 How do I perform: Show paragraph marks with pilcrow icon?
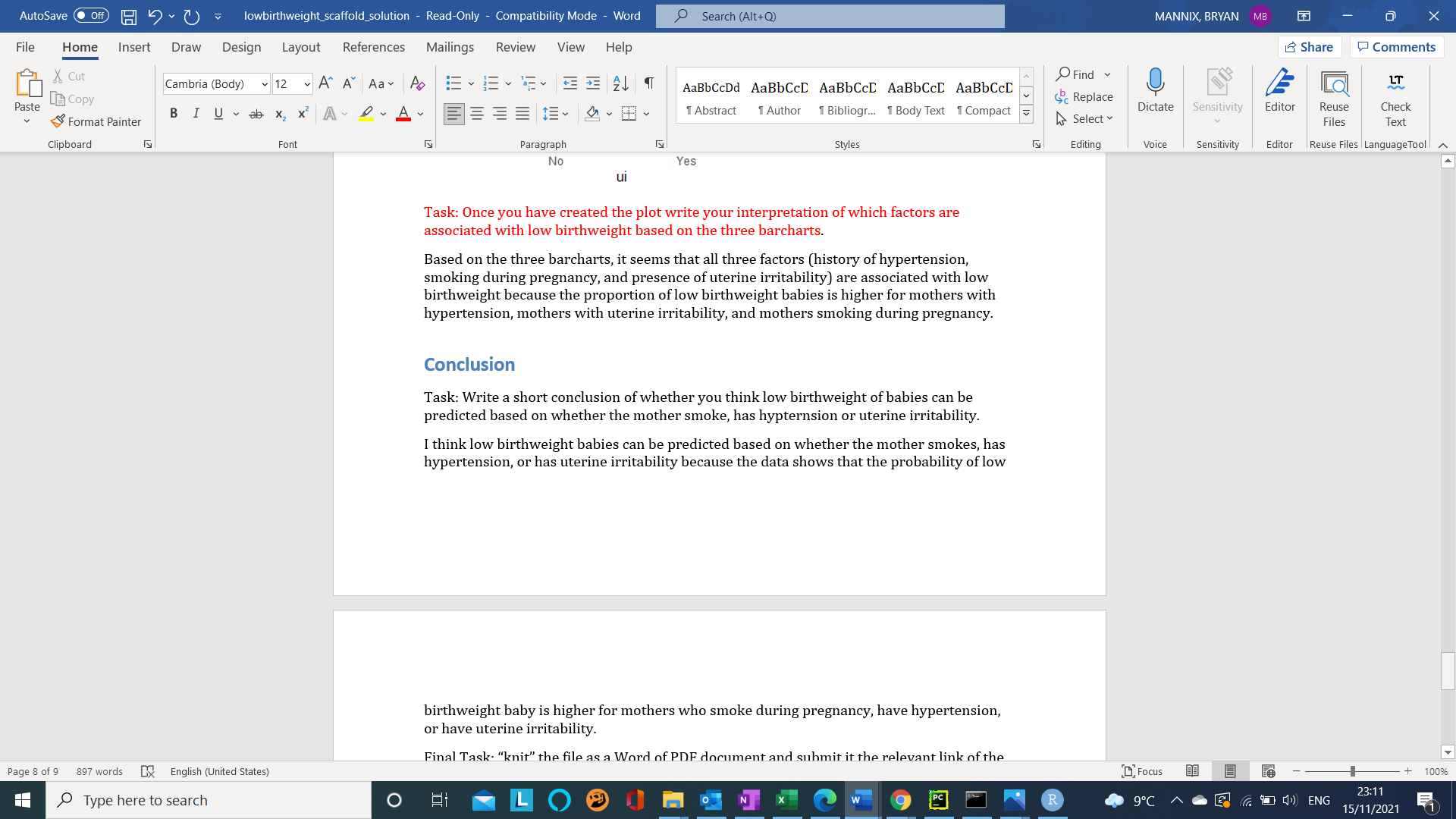tap(649, 83)
